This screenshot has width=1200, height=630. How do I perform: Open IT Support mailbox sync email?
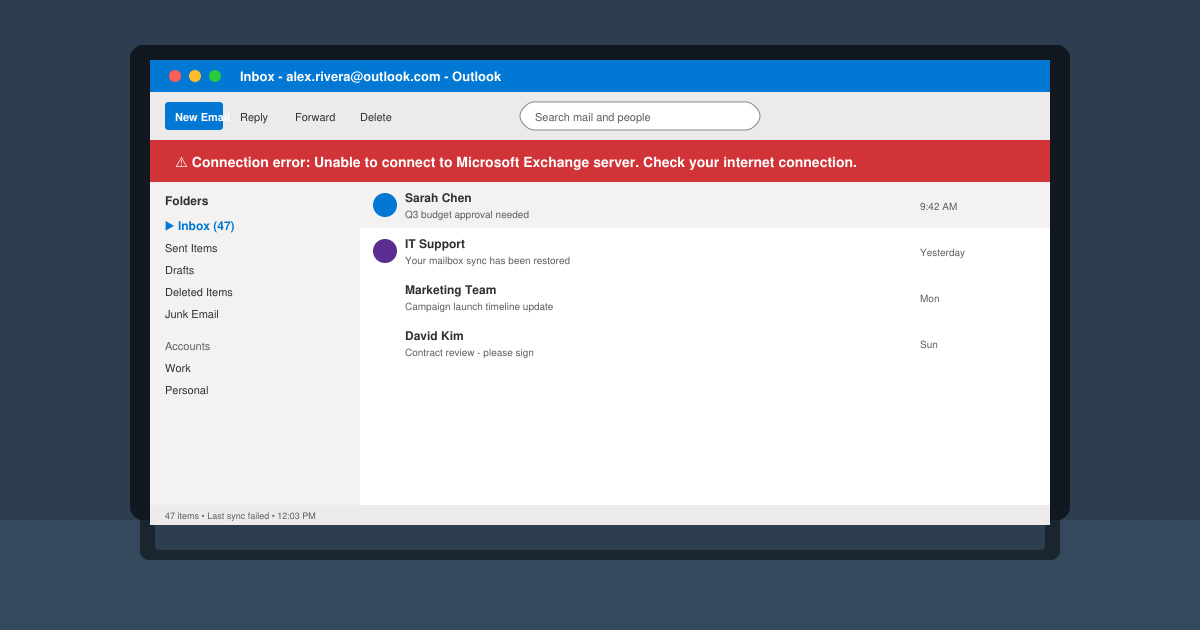(705, 251)
